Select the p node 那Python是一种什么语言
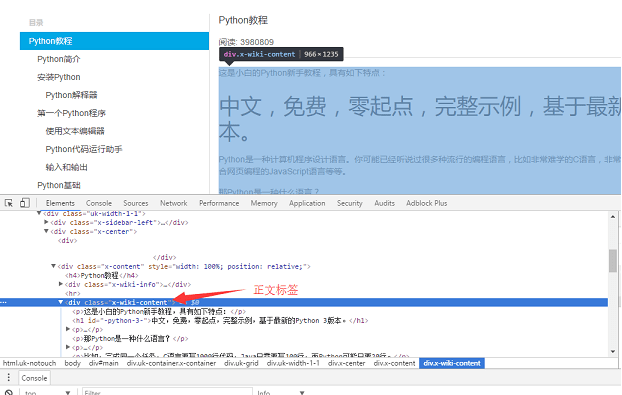The image size is (622, 395). [130, 338]
